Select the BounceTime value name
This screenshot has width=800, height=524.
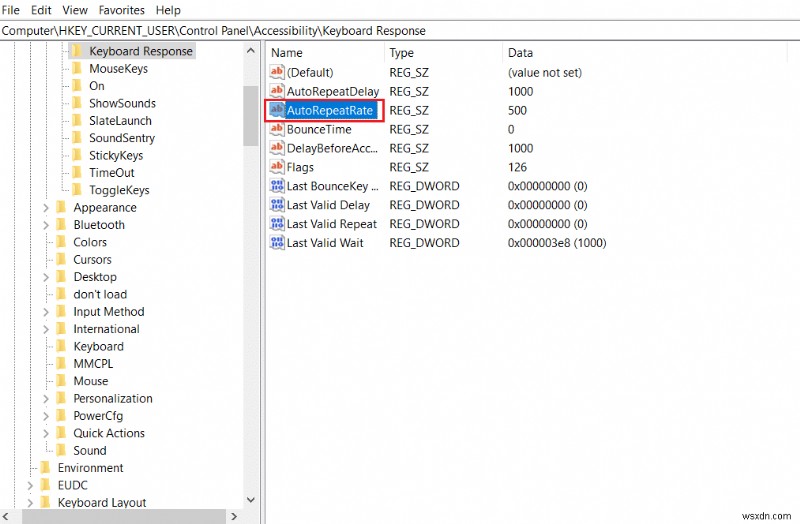[x=319, y=129]
